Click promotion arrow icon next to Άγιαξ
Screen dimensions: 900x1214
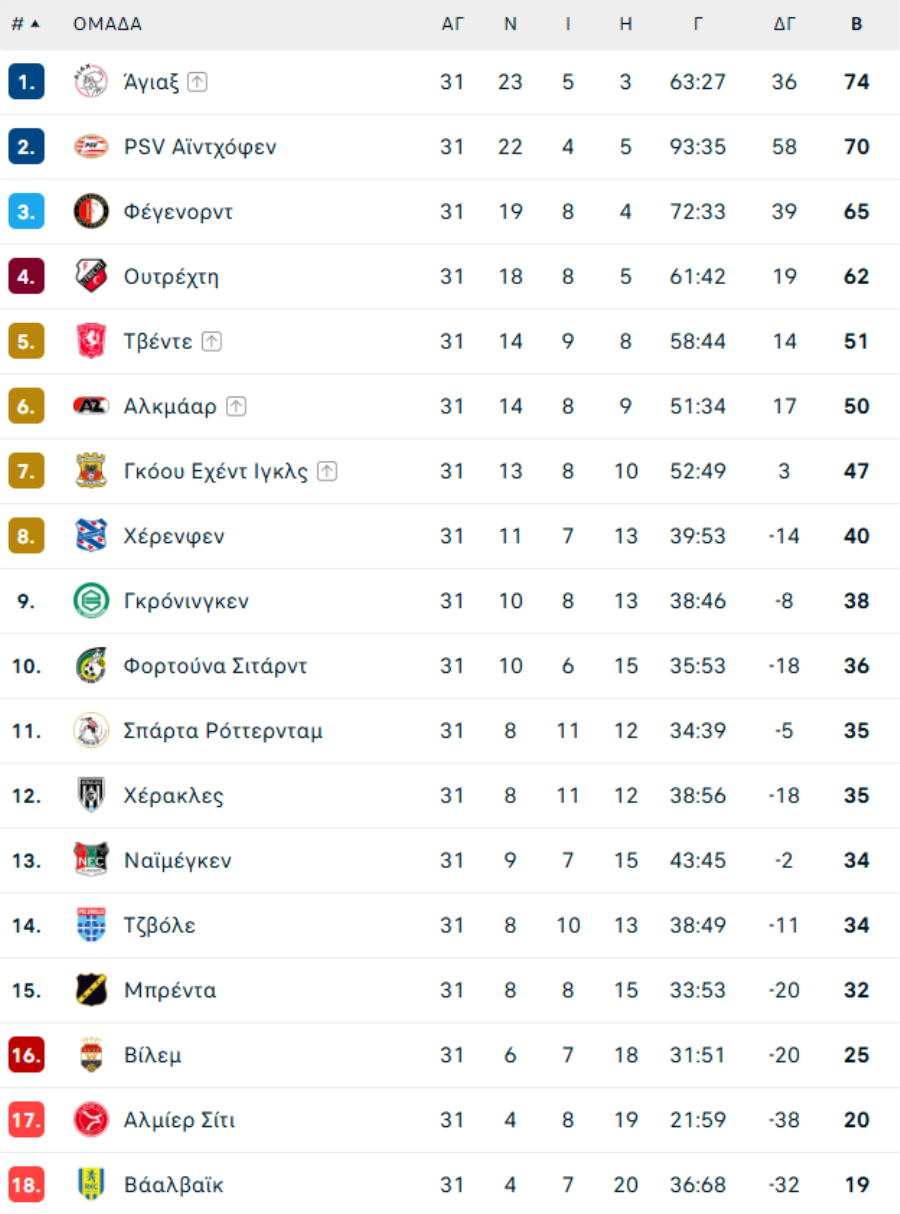pos(197,82)
